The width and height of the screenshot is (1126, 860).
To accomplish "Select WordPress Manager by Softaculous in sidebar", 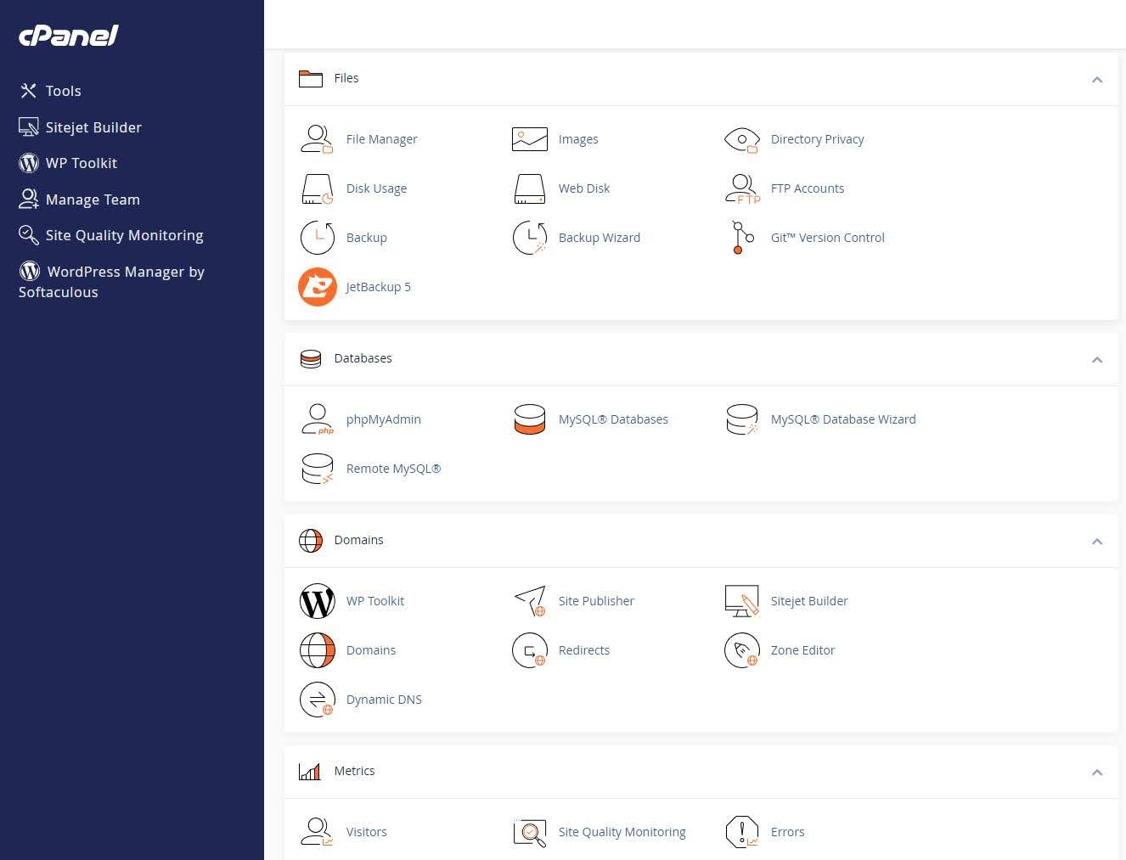I will pos(111,281).
